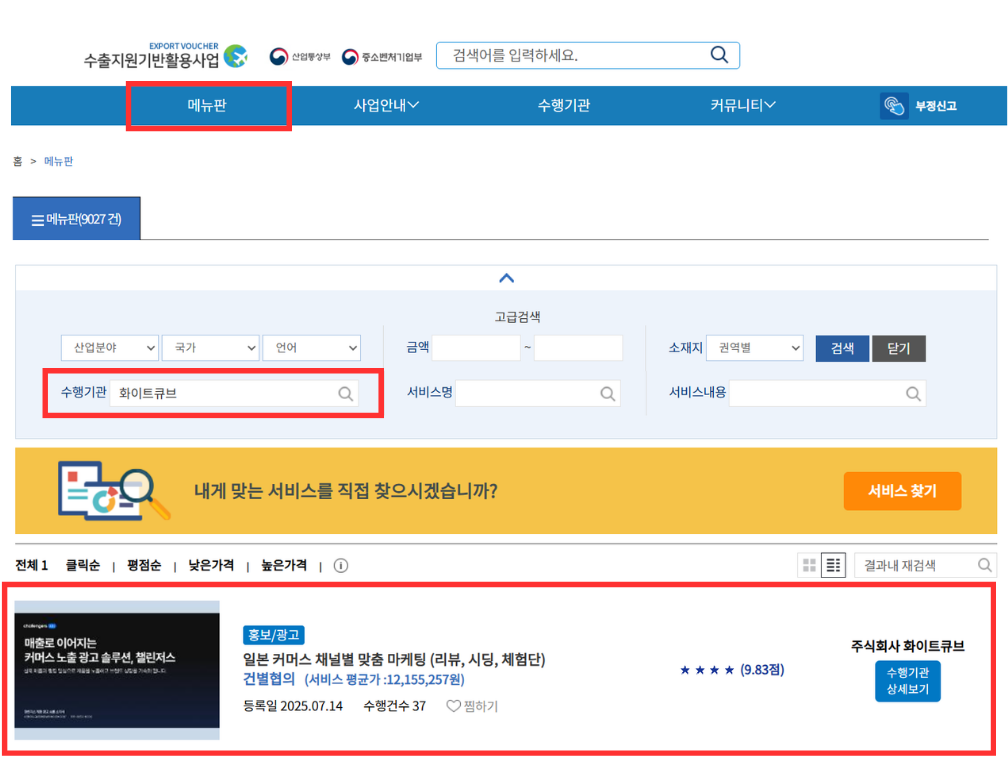
Task: Click the 홍보/광고 category tag
Action: (274, 635)
